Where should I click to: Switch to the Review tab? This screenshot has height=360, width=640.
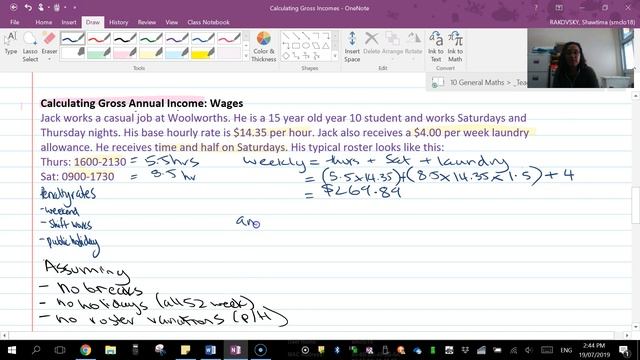coord(147,22)
